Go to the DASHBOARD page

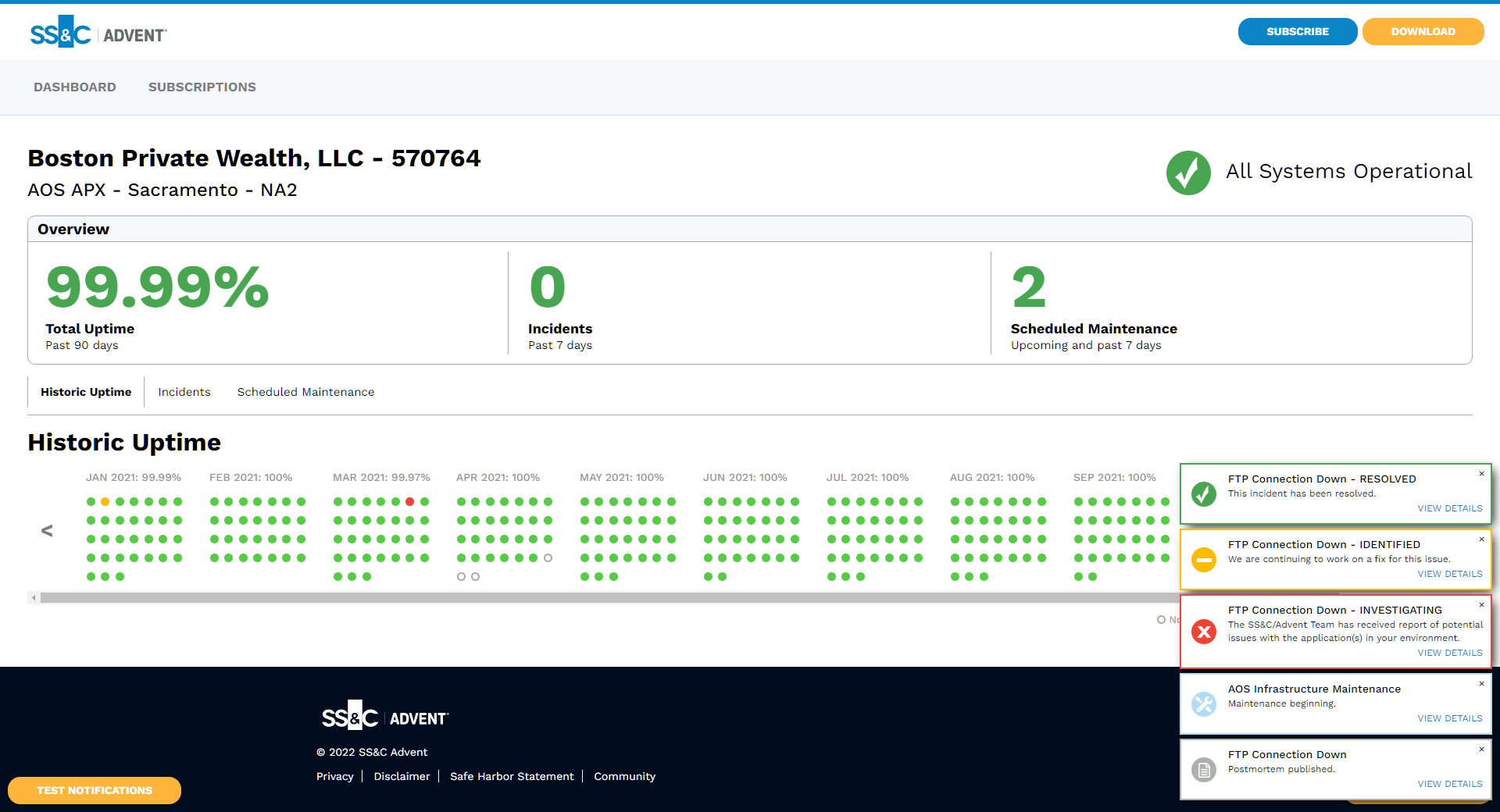75,87
